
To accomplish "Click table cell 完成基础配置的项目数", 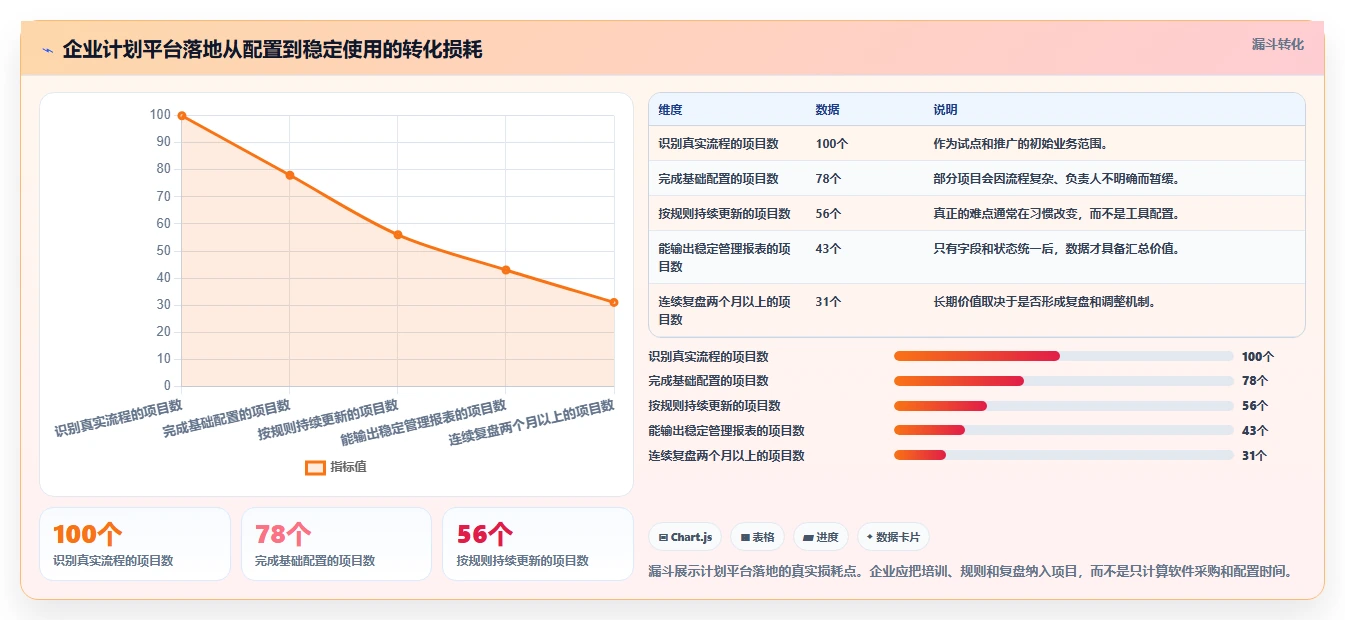I will (718, 179).
